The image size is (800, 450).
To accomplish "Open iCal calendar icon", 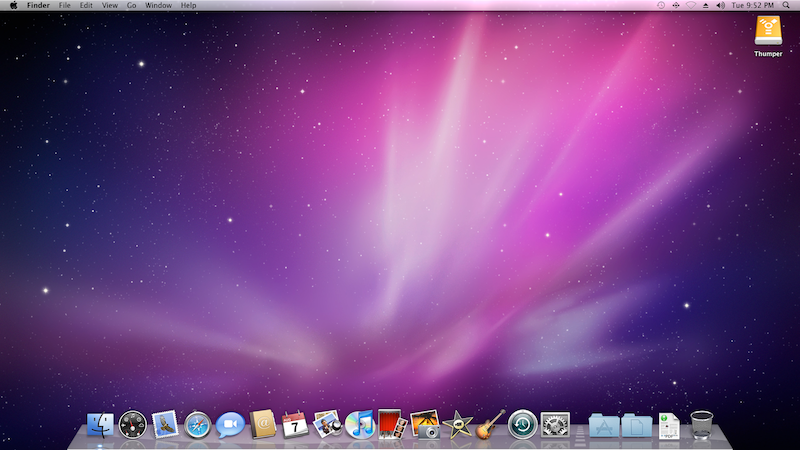I will pyautogui.click(x=295, y=425).
